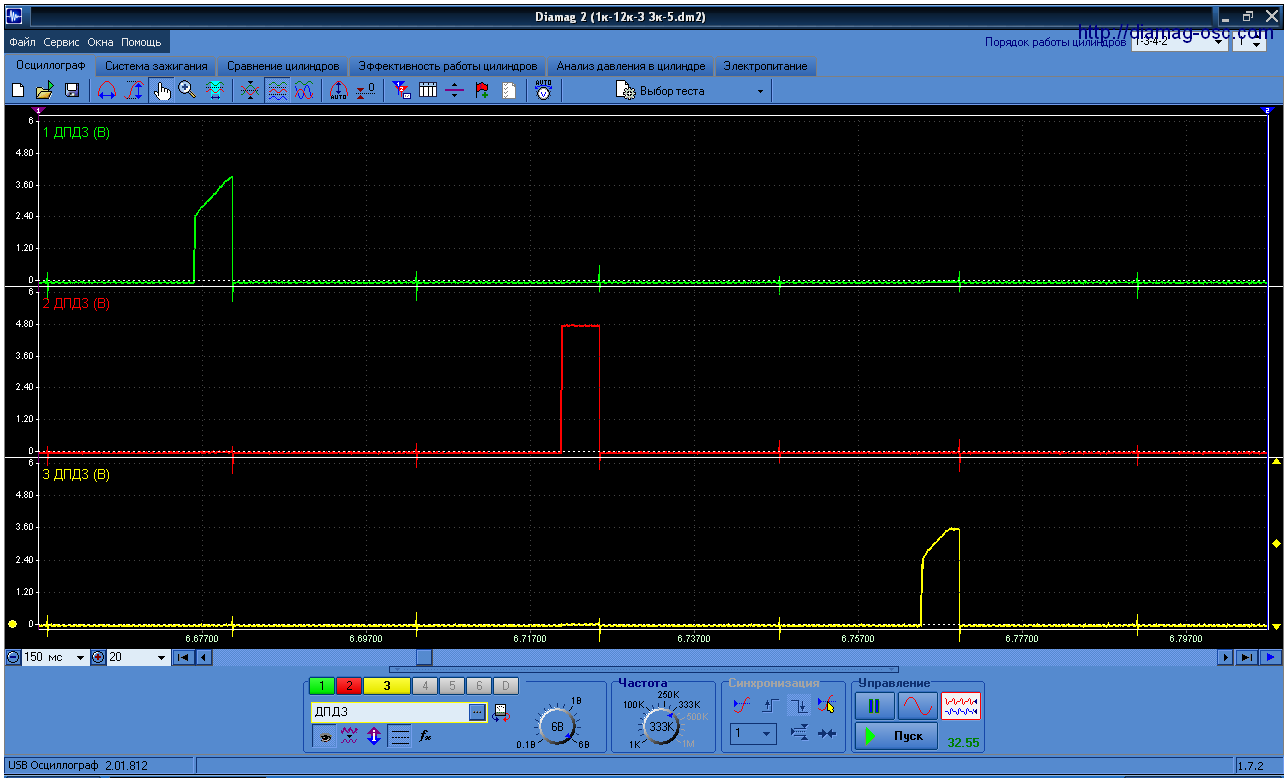Select green channel 1 button

click(322, 686)
